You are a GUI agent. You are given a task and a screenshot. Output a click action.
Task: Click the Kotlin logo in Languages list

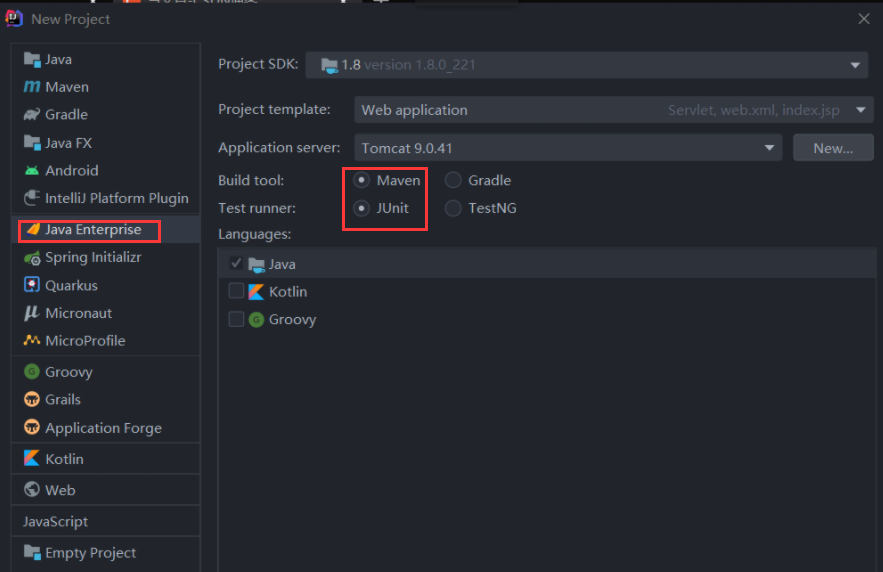click(x=256, y=292)
